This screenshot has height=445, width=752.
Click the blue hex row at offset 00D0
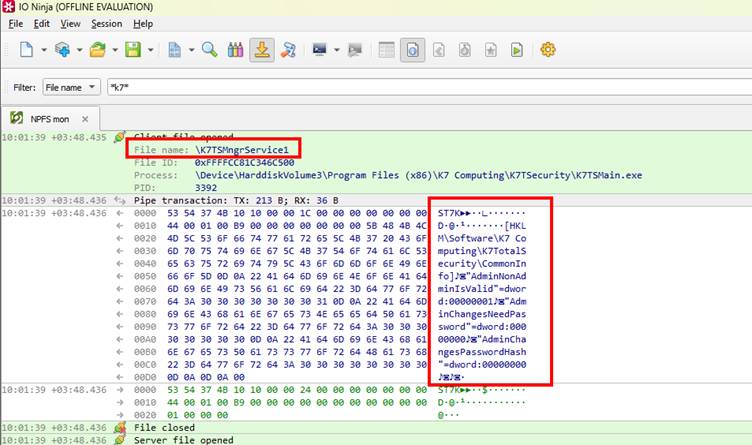pos(206,377)
